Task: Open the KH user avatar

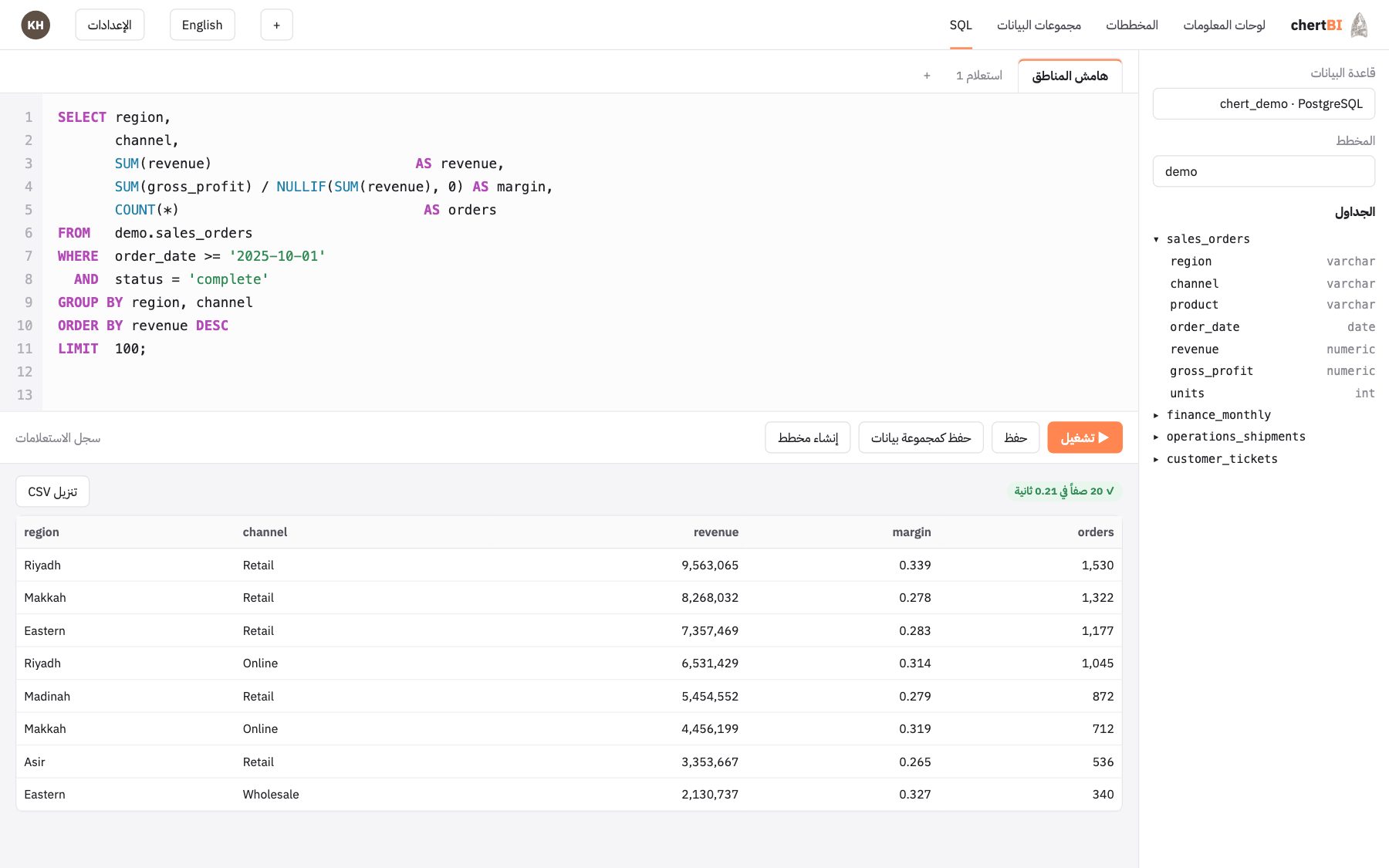Action: click(35, 25)
